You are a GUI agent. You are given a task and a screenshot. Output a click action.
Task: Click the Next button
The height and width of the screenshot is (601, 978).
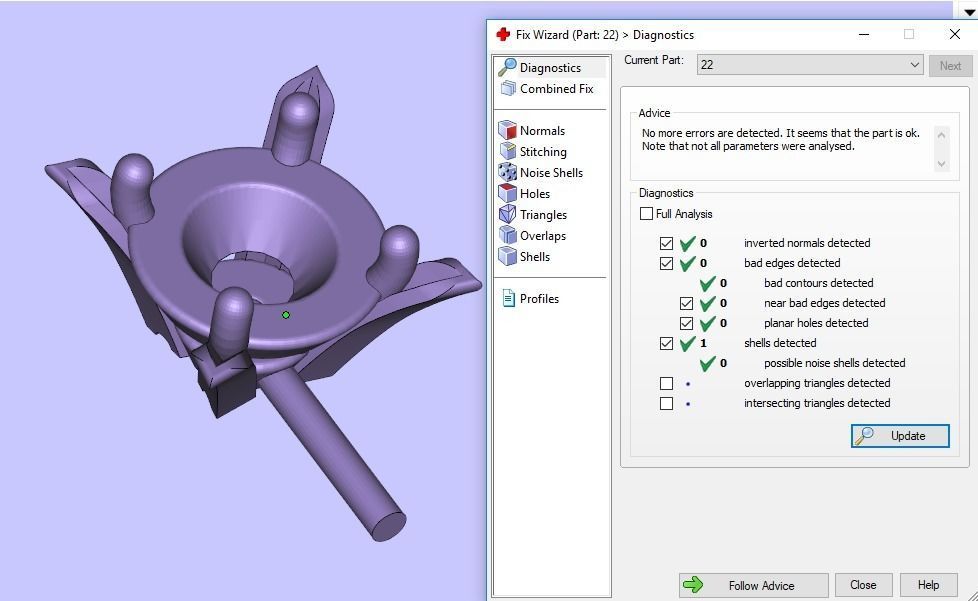pyautogui.click(x=950, y=65)
